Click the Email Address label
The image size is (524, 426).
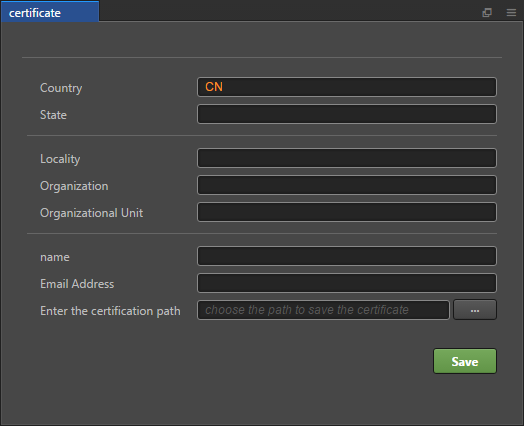pyautogui.click(x=77, y=284)
